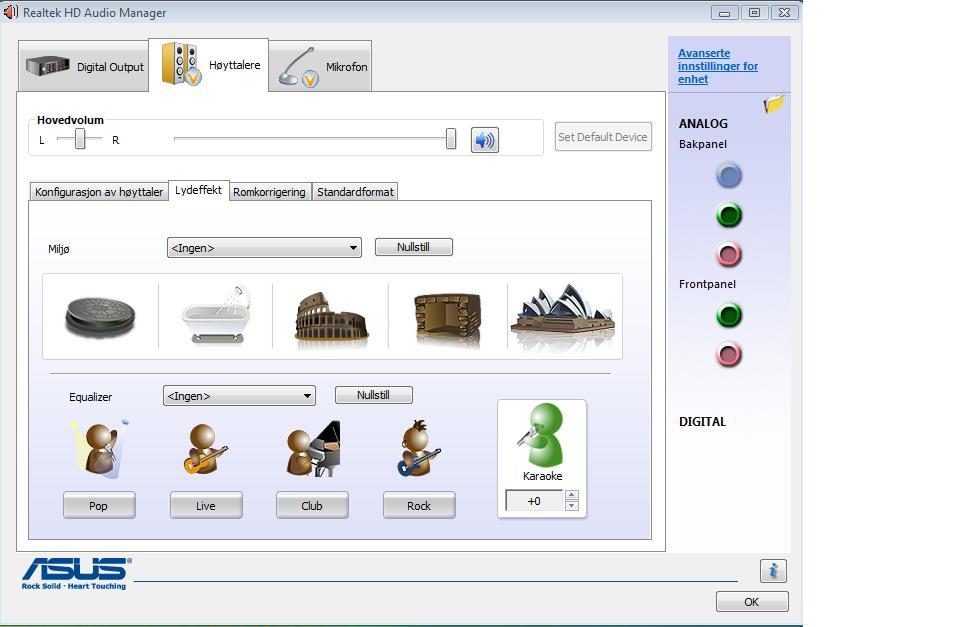The width and height of the screenshot is (960, 627).
Task: Mute the main volume speaker button
Action: click(x=484, y=140)
